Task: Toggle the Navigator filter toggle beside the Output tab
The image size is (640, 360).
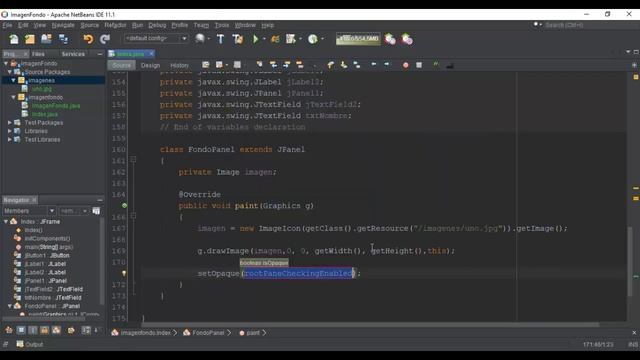Action: (6, 344)
